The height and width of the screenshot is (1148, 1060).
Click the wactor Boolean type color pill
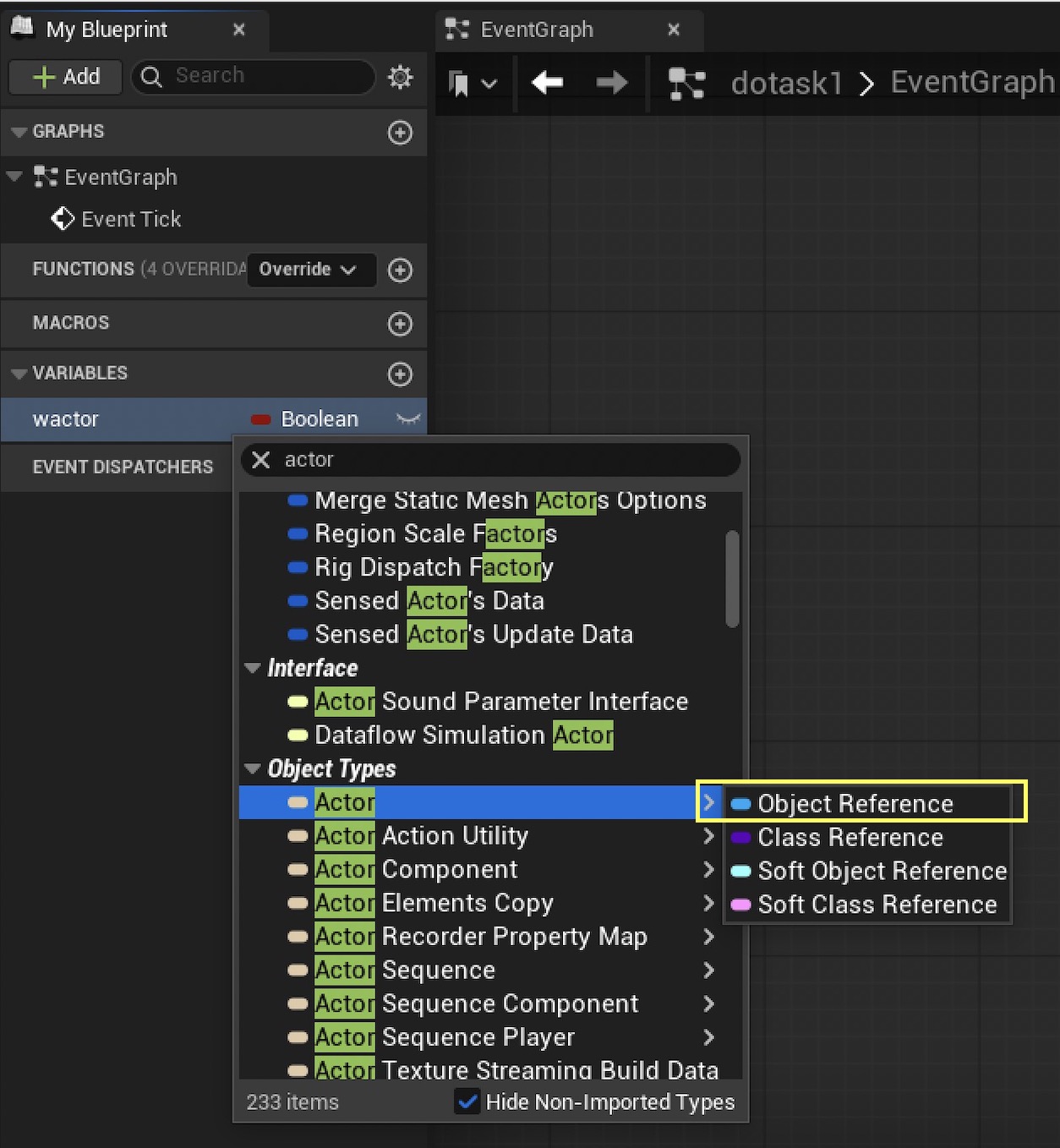(260, 419)
